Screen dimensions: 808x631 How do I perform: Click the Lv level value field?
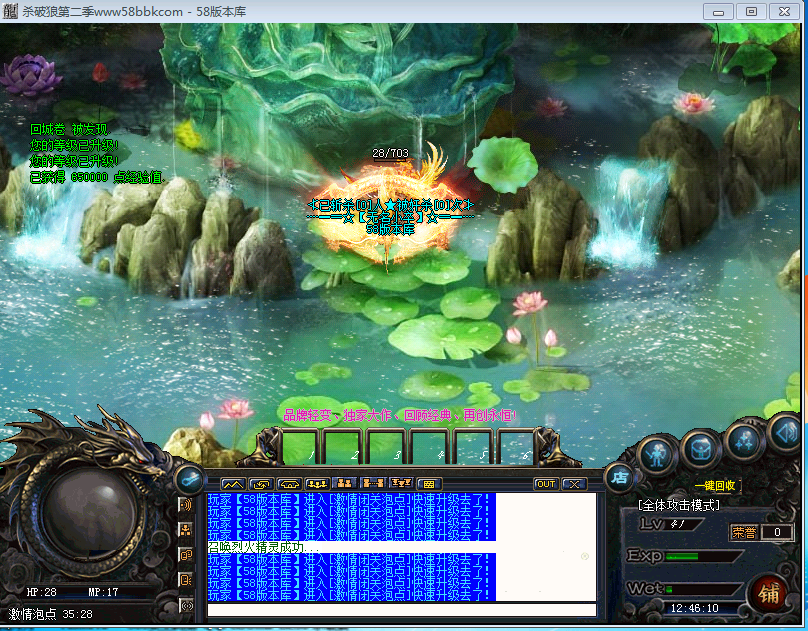683,524
